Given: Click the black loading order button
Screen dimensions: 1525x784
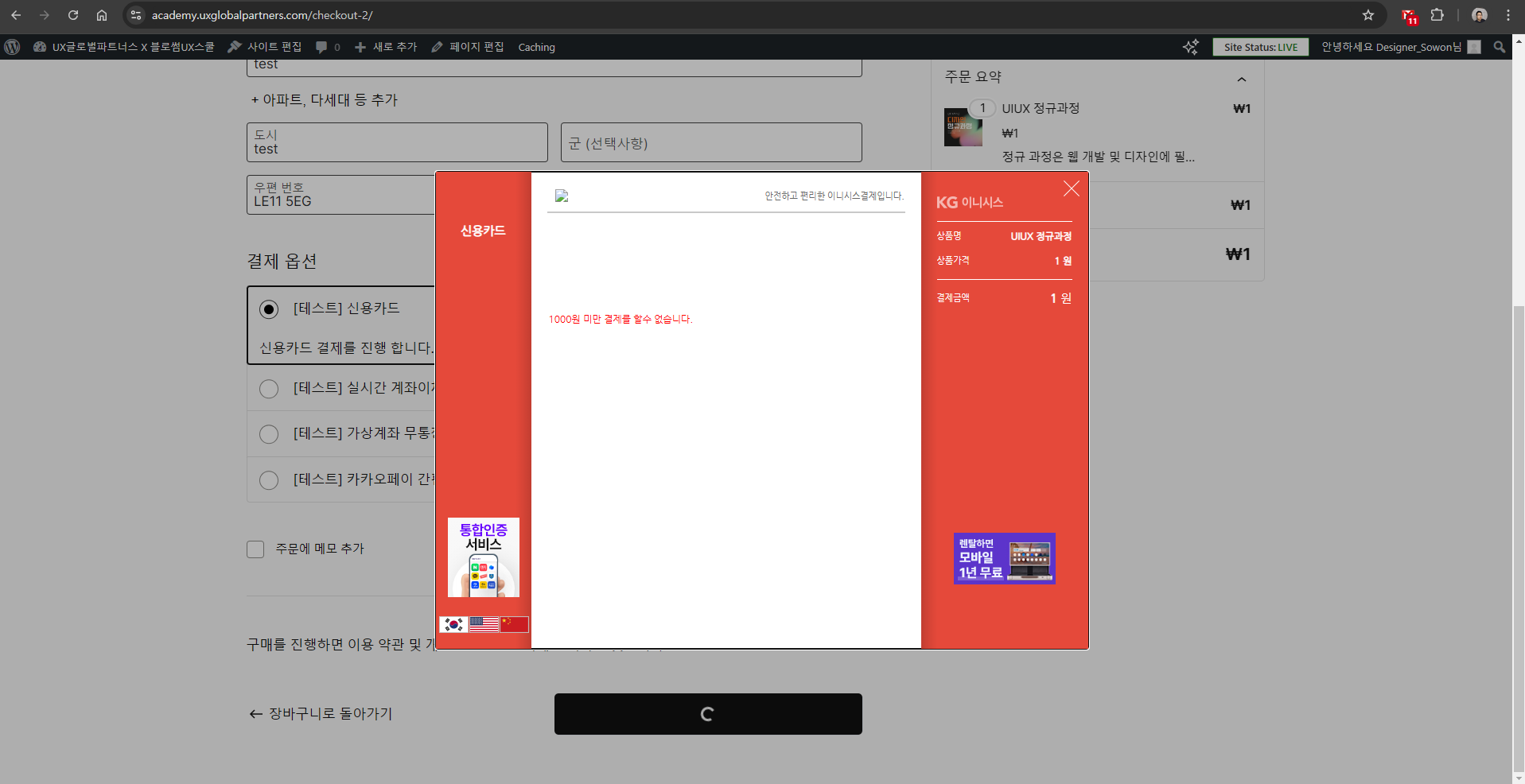Looking at the screenshot, I should click(x=708, y=714).
